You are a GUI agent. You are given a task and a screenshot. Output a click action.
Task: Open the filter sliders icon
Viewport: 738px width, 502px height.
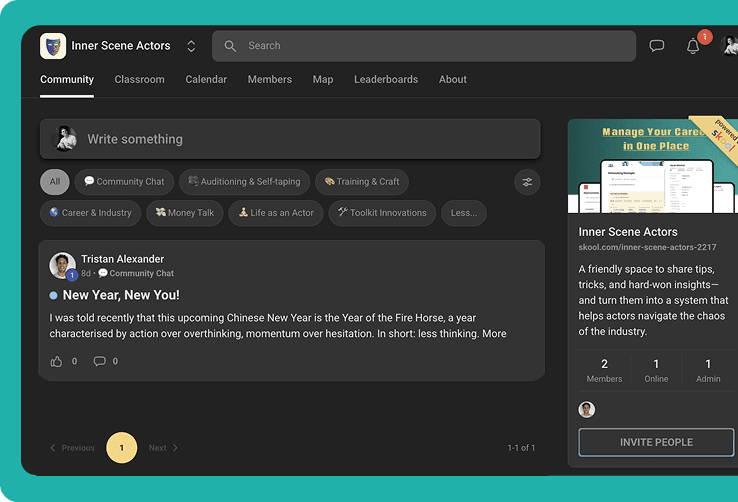(527, 182)
